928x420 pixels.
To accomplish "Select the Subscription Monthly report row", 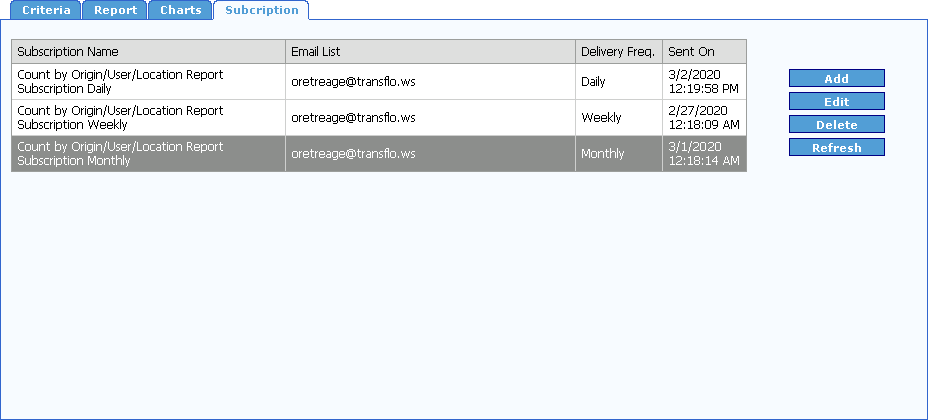I will pos(148,154).
